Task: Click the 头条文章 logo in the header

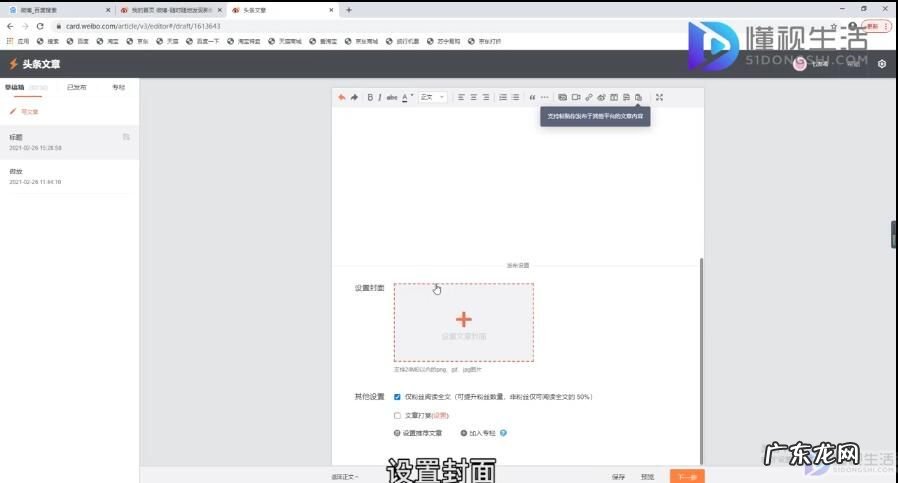Action: pyautogui.click(x=34, y=64)
